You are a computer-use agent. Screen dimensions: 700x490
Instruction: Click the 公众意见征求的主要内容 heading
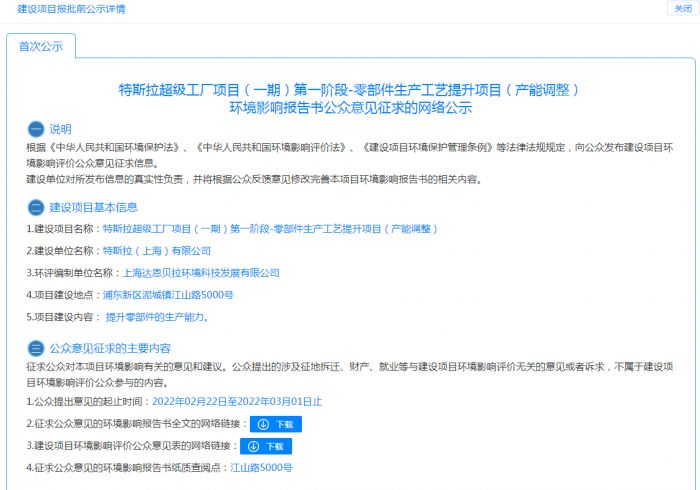point(110,348)
